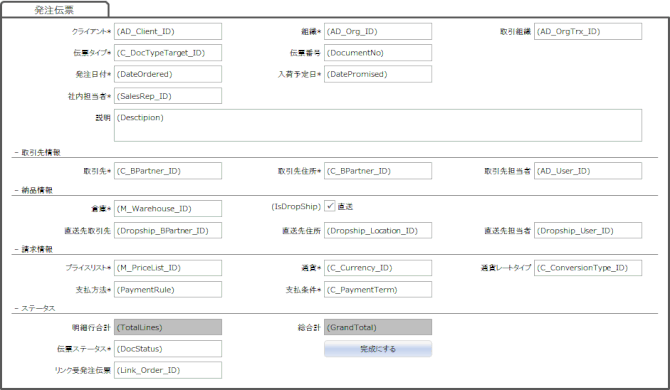Click the C_PaymentTerm field
Image resolution: width=670 pixels, height=390 pixels.
pyautogui.click(x=378, y=290)
